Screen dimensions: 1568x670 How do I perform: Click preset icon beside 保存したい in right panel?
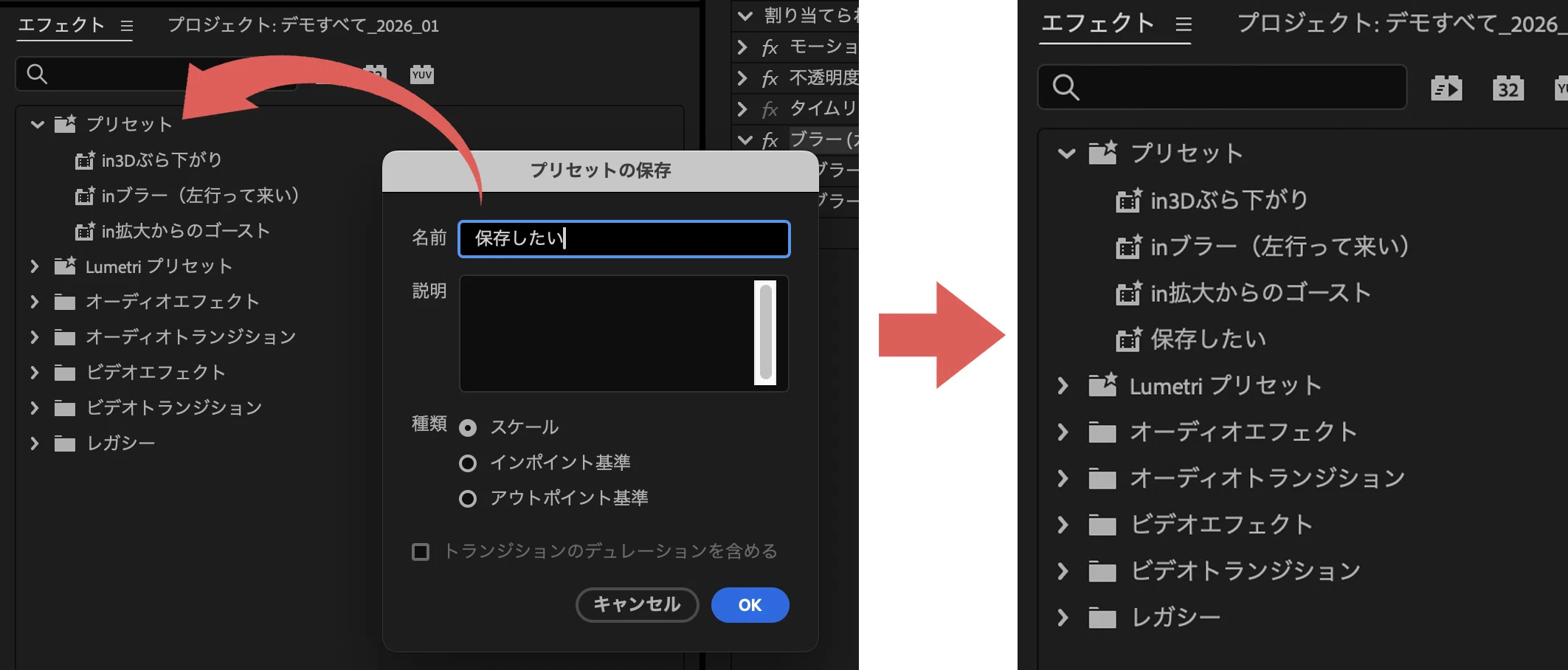[x=1129, y=339]
